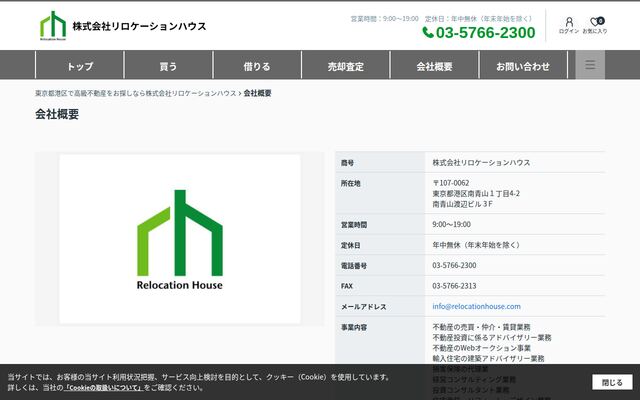Open 買う in the navigation bar

168,66
